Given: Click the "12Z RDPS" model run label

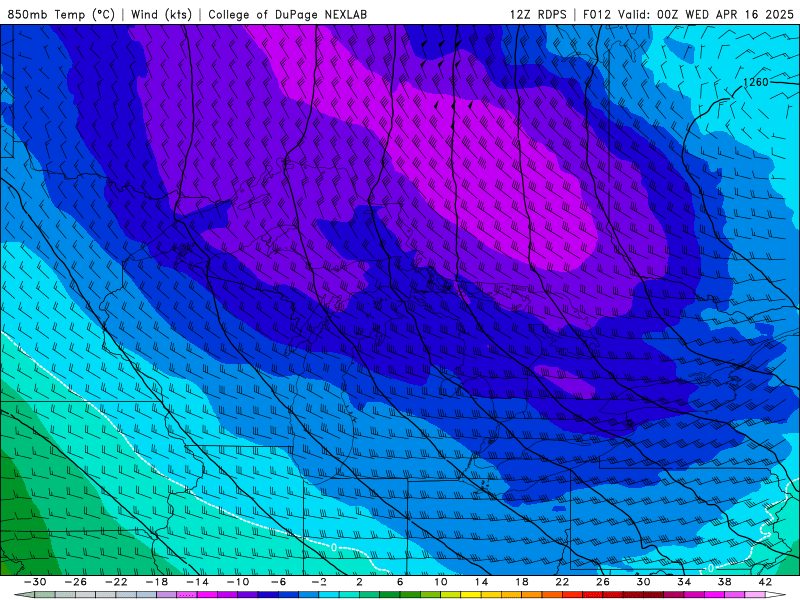Looking at the screenshot, I should [538, 14].
